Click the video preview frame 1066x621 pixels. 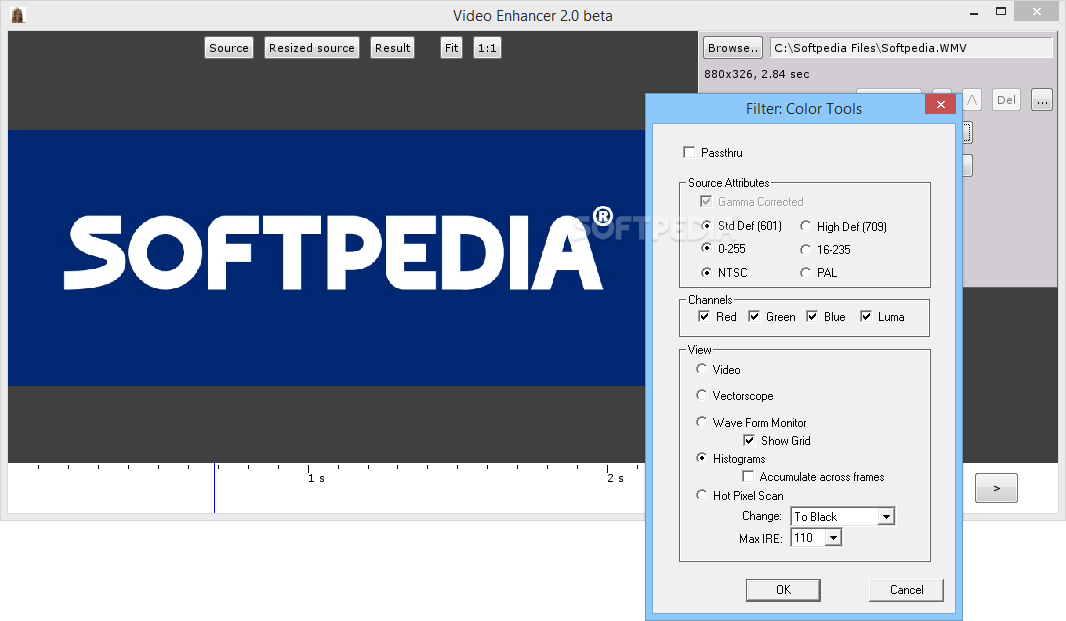[x=326, y=258]
